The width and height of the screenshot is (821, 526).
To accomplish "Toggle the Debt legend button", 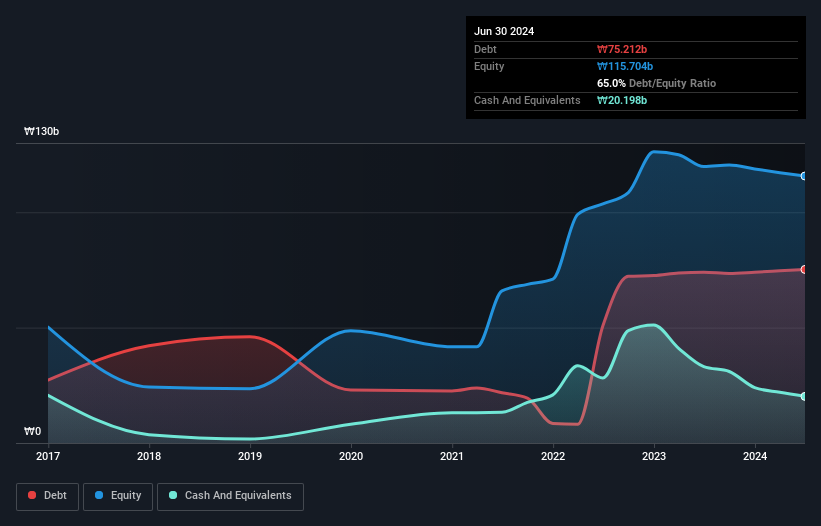I will (x=48, y=496).
